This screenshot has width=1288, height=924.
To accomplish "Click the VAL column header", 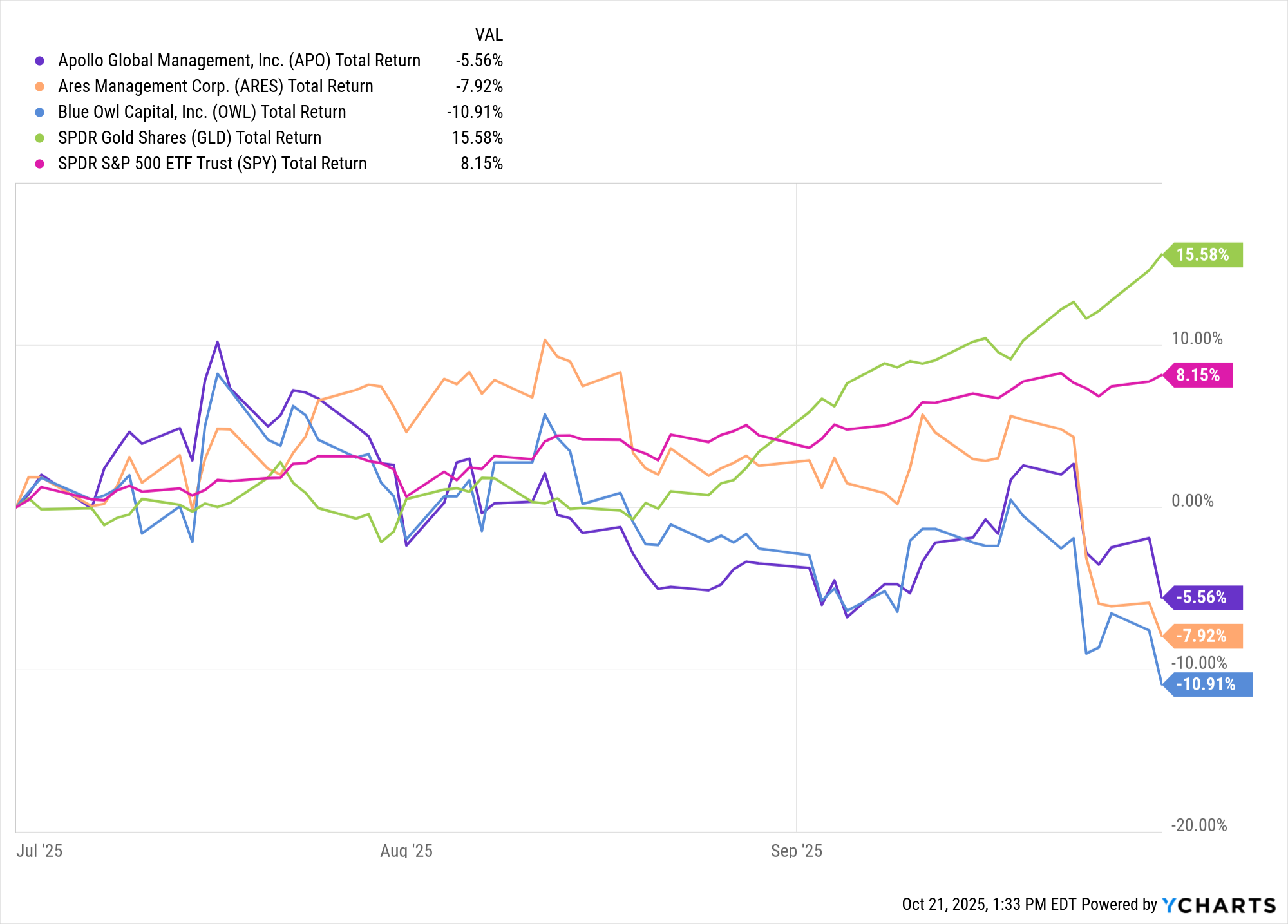I will [489, 35].
